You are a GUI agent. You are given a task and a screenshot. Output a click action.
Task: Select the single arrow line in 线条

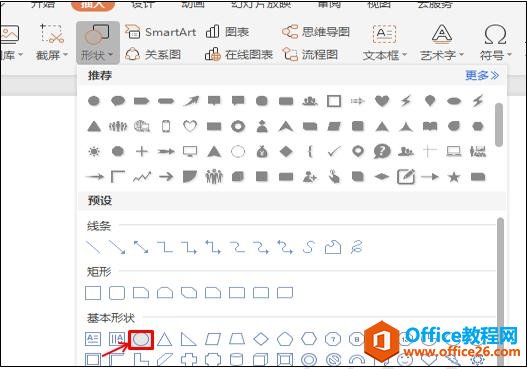click(x=117, y=247)
